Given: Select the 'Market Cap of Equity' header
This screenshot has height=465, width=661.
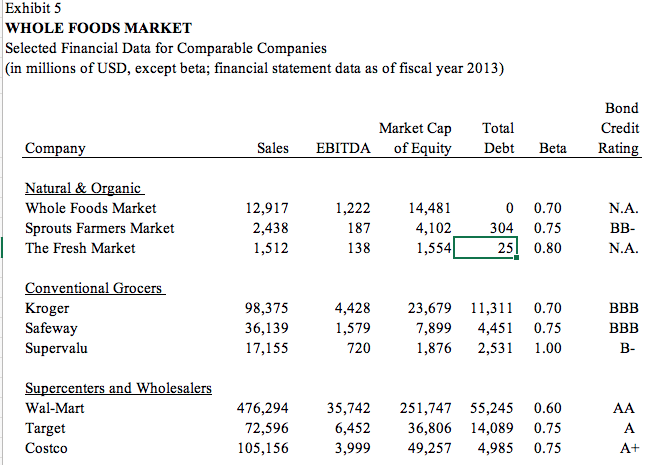Looking at the screenshot, I should (415, 138).
